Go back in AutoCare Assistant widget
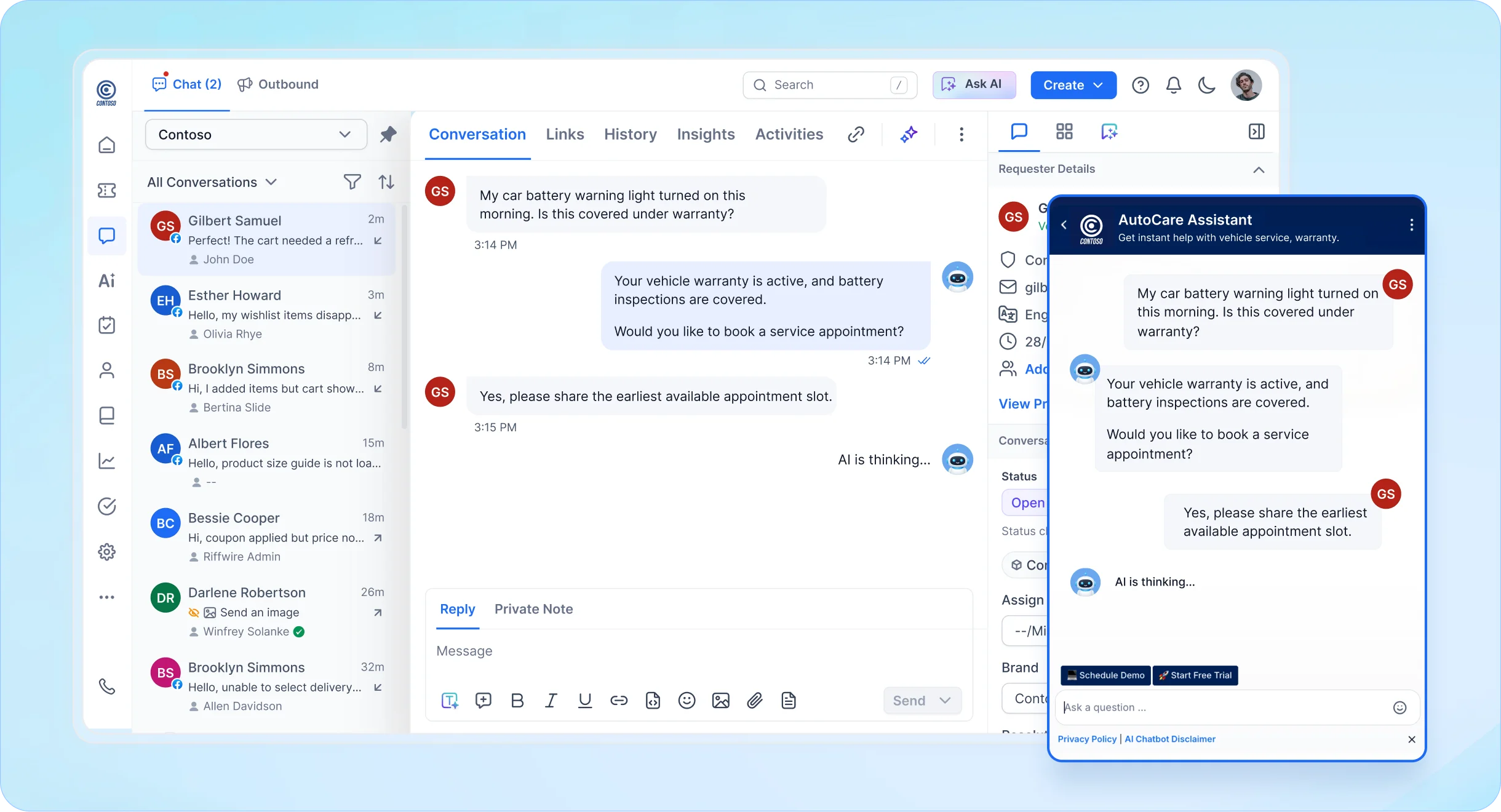Screen dimensions: 1501x812 [1064, 225]
